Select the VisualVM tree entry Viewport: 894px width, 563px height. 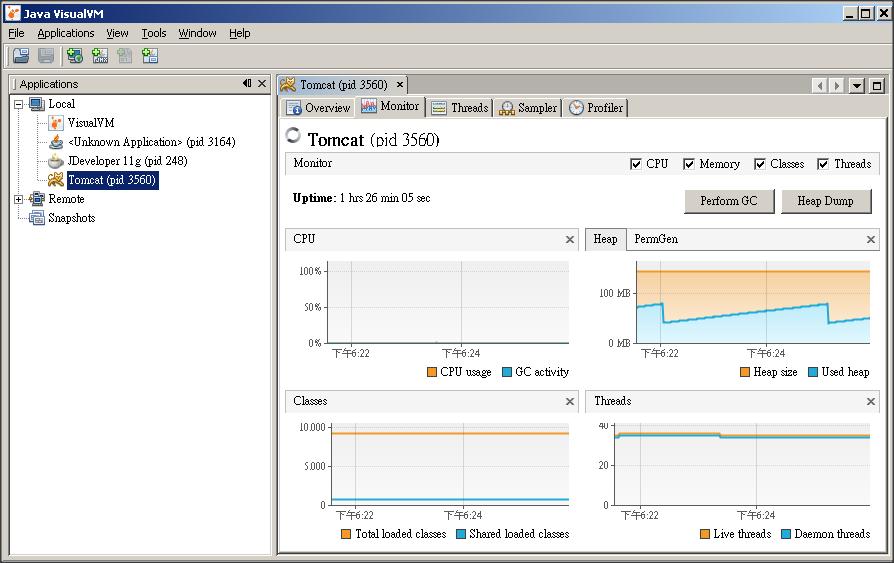(x=91, y=123)
